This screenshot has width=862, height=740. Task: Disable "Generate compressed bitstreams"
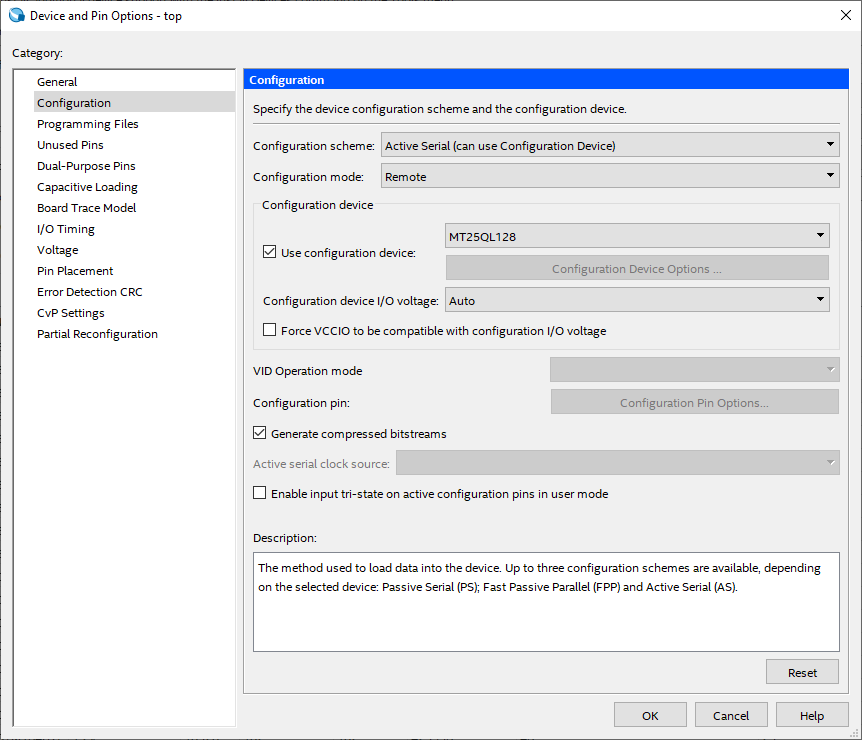(x=260, y=432)
